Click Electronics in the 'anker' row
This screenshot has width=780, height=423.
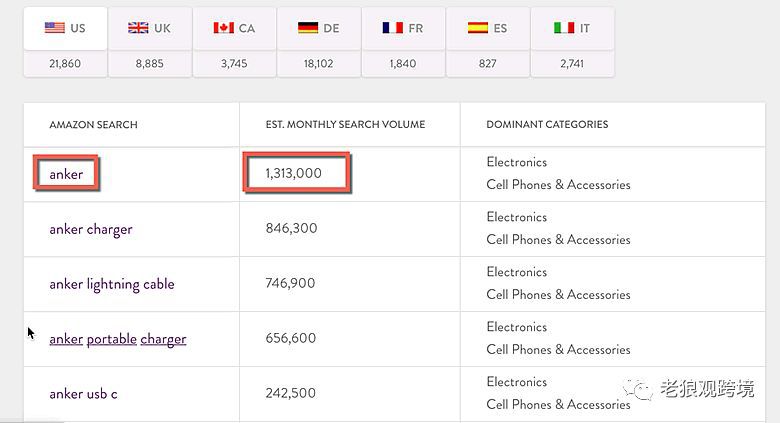pyautogui.click(x=517, y=162)
